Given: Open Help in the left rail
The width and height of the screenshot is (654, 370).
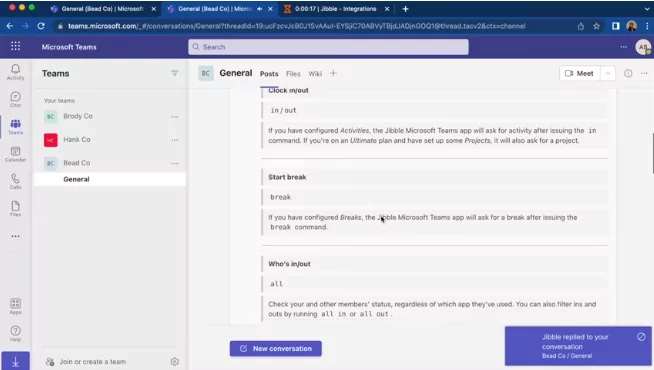Looking at the screenshot, I should 15,334.
